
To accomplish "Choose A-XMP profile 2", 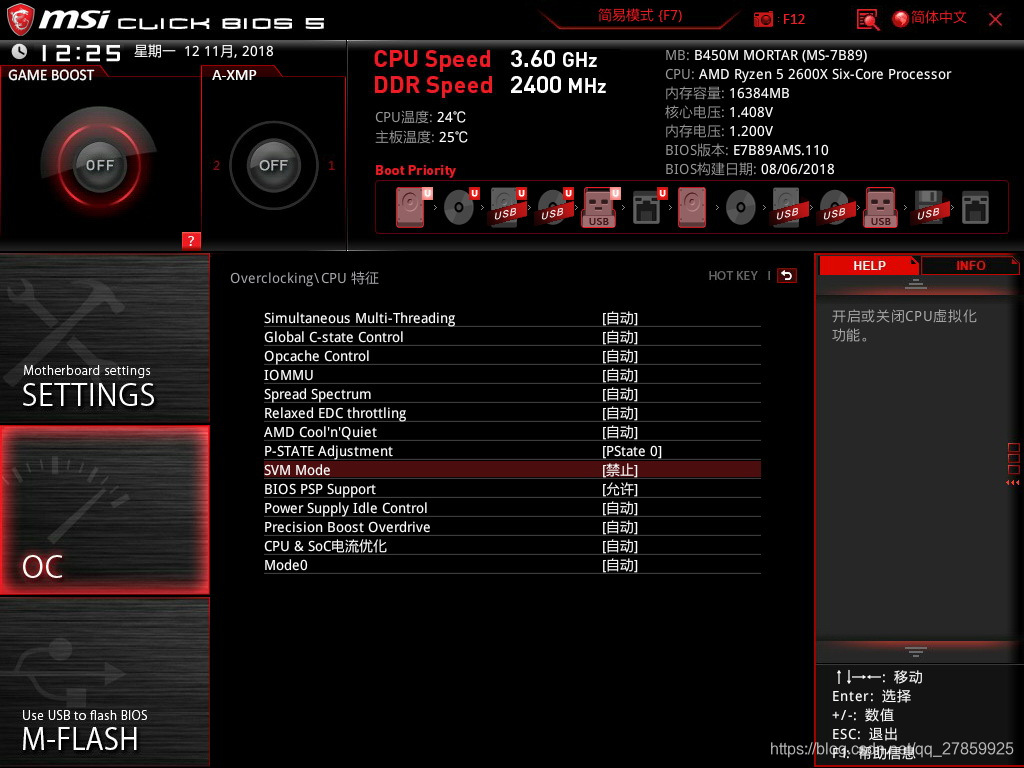I will point(216,165).
